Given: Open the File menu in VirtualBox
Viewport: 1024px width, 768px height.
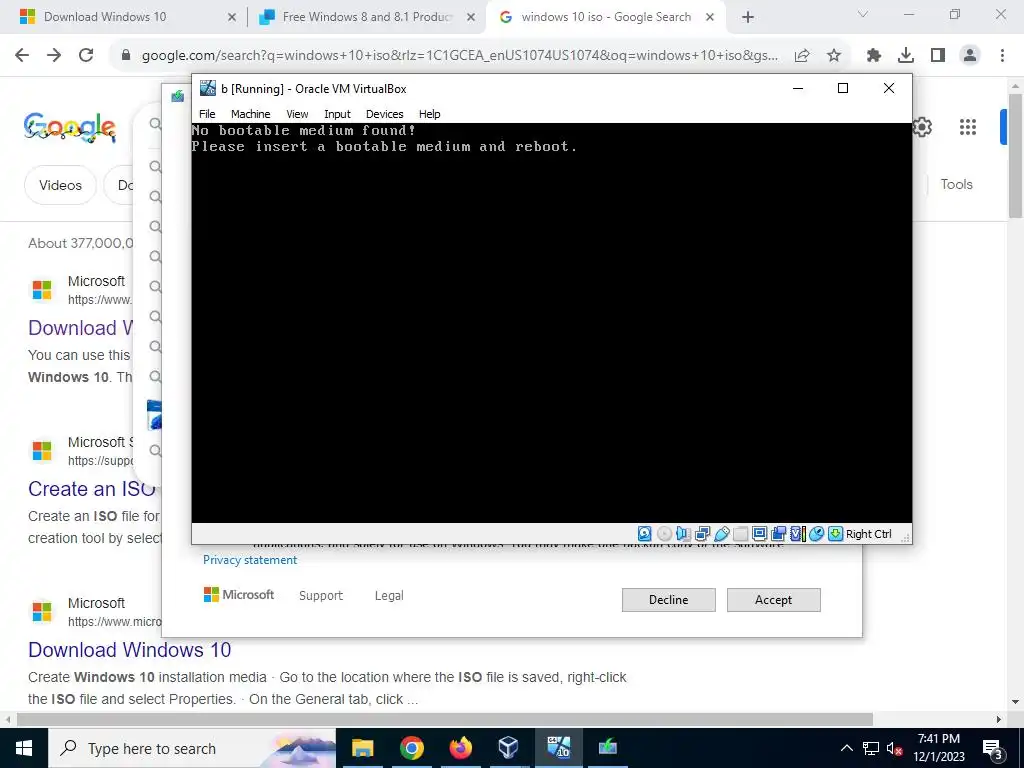Looking at the screenshot, I should [x=207, y=114].
